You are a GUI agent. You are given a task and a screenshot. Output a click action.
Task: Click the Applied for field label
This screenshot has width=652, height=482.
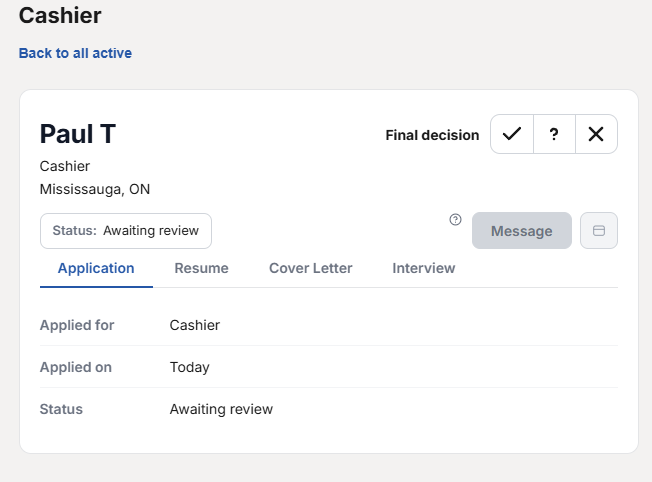coord(77,325)
